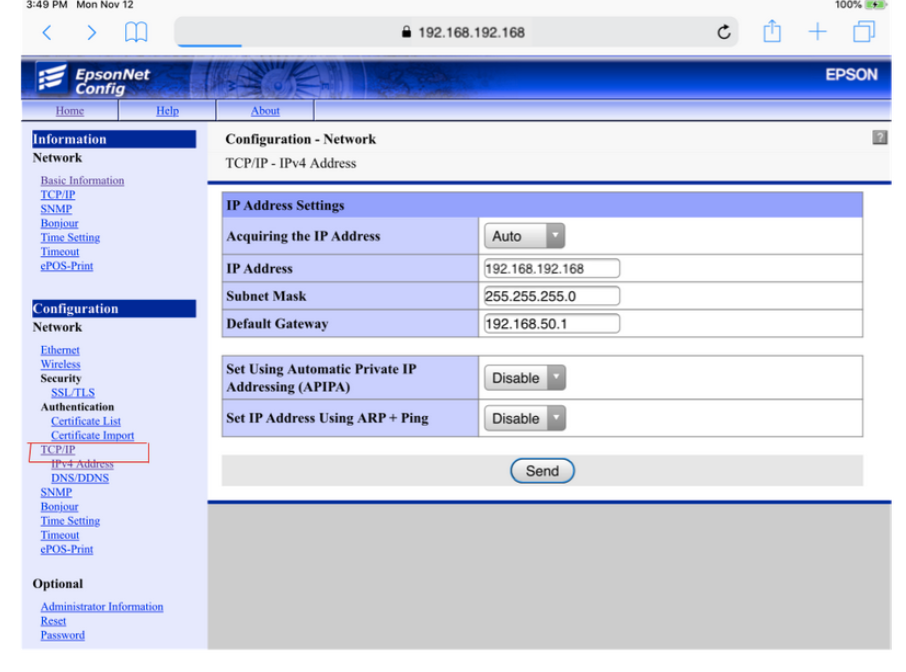This screenshot has height=672, width=906.
Task: Show all open Safari tabs
Action: click(x=862, y=32)
